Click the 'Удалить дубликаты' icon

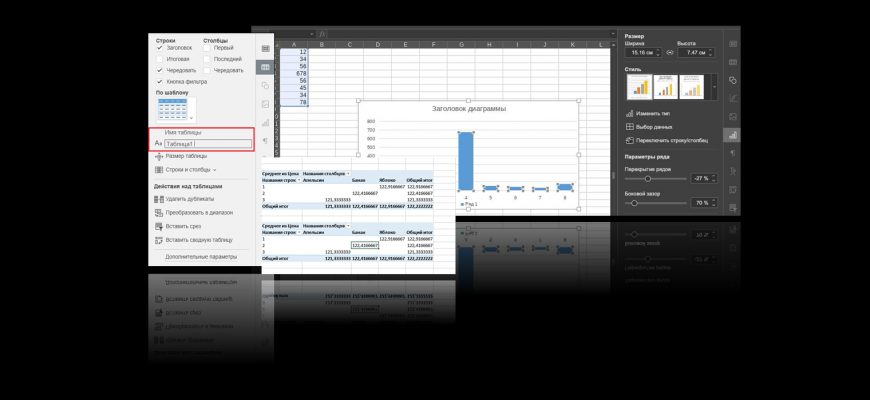click(159, 199)
